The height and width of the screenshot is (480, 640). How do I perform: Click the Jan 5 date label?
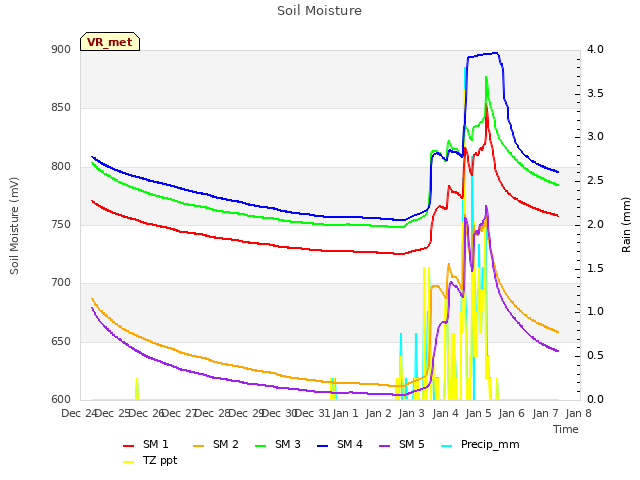(478, 413)
